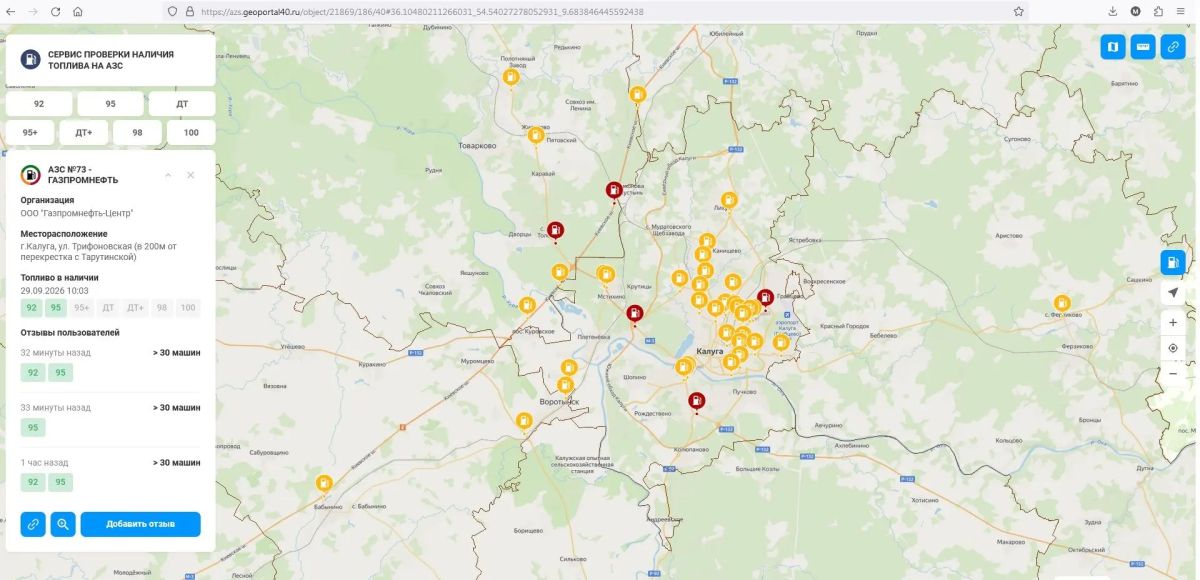Select yellow station marker near пос. Куровское
Screen dimensions: 1200x580
pyautogui.click(x=527, y=305)
